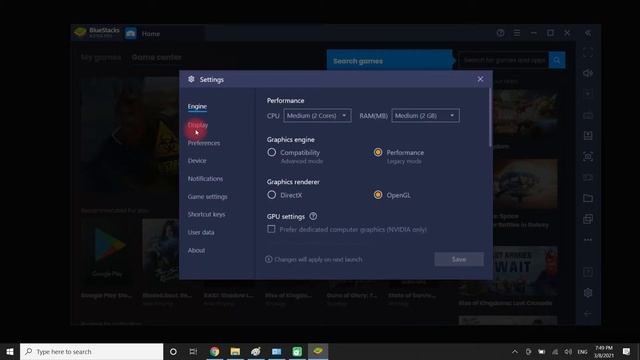Viewport: 640px width, 360px height.
Task: Open Task View on taskbar
Action: coord(193,351)
